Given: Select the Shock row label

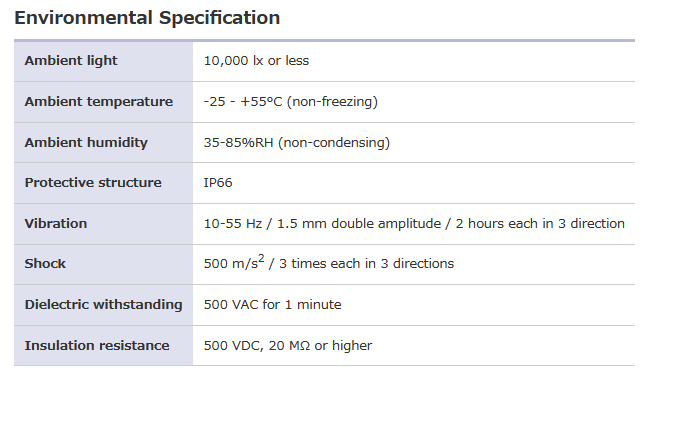Looking at the screenshot, I should 45,264.
